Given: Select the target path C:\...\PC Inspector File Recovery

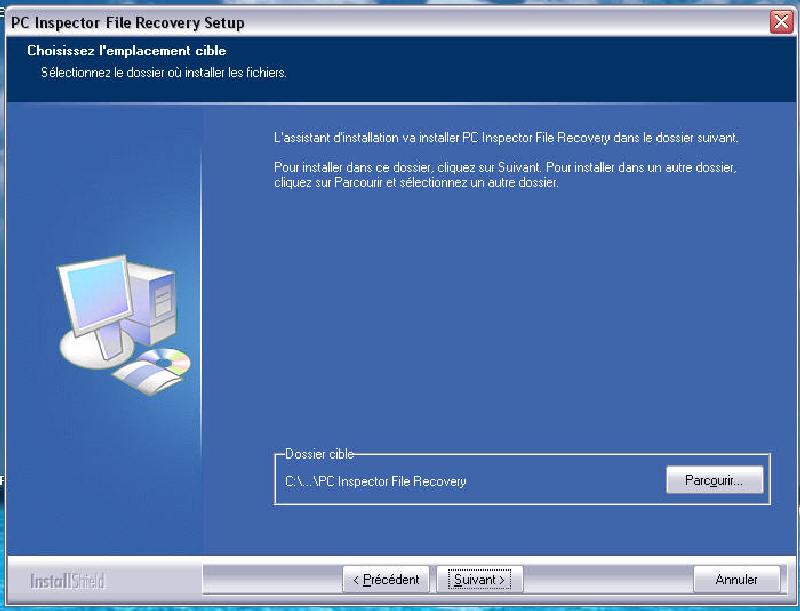Looking at the screenshot, I should [376, 481].
